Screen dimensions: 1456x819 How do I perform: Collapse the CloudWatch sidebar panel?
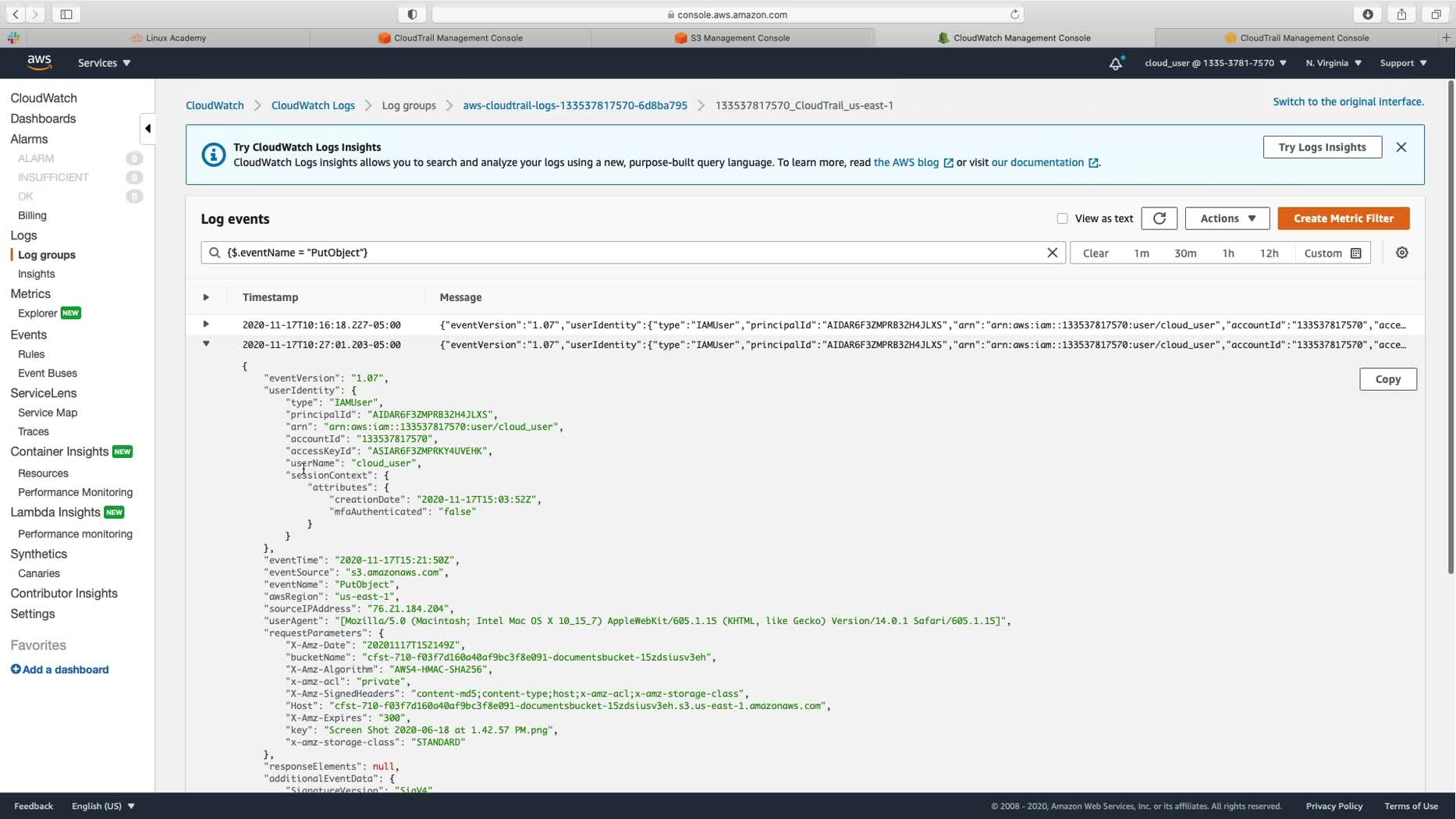coord(147,129)
